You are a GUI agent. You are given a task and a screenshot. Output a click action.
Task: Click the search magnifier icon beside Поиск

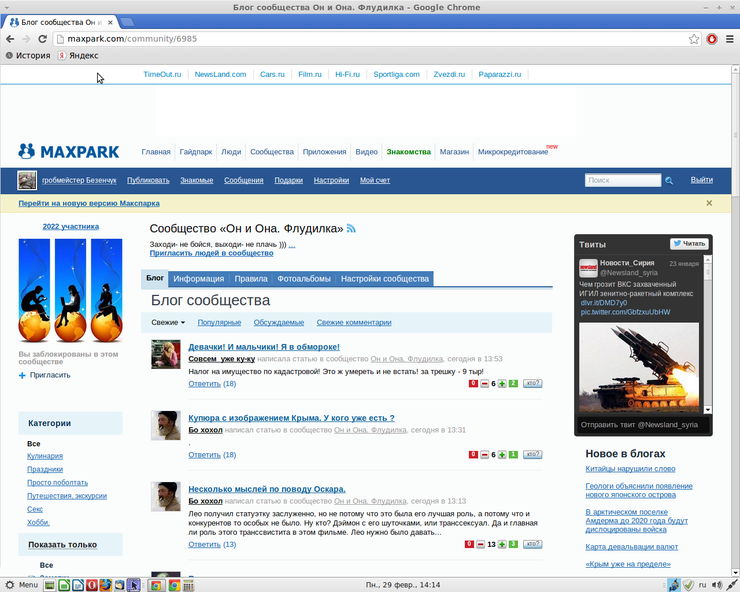pyautogui.click(x=669, y=181)
